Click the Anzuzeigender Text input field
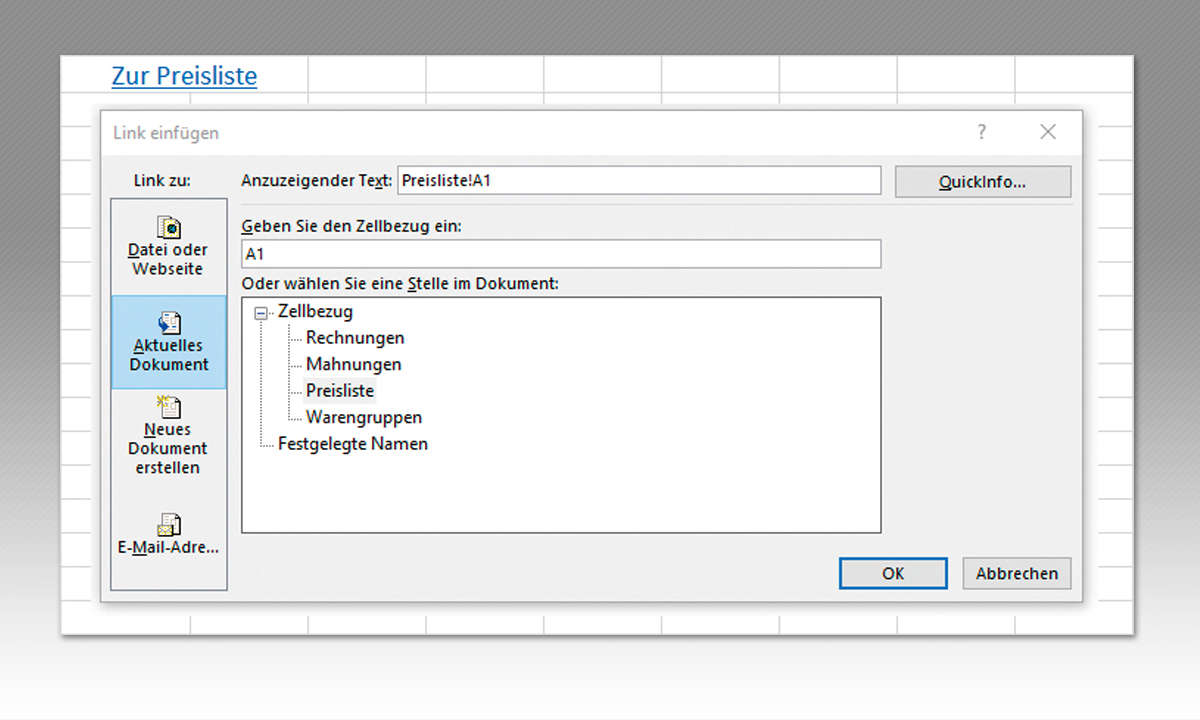This screenshot has width=1200, height=720. tap(639, 181)
